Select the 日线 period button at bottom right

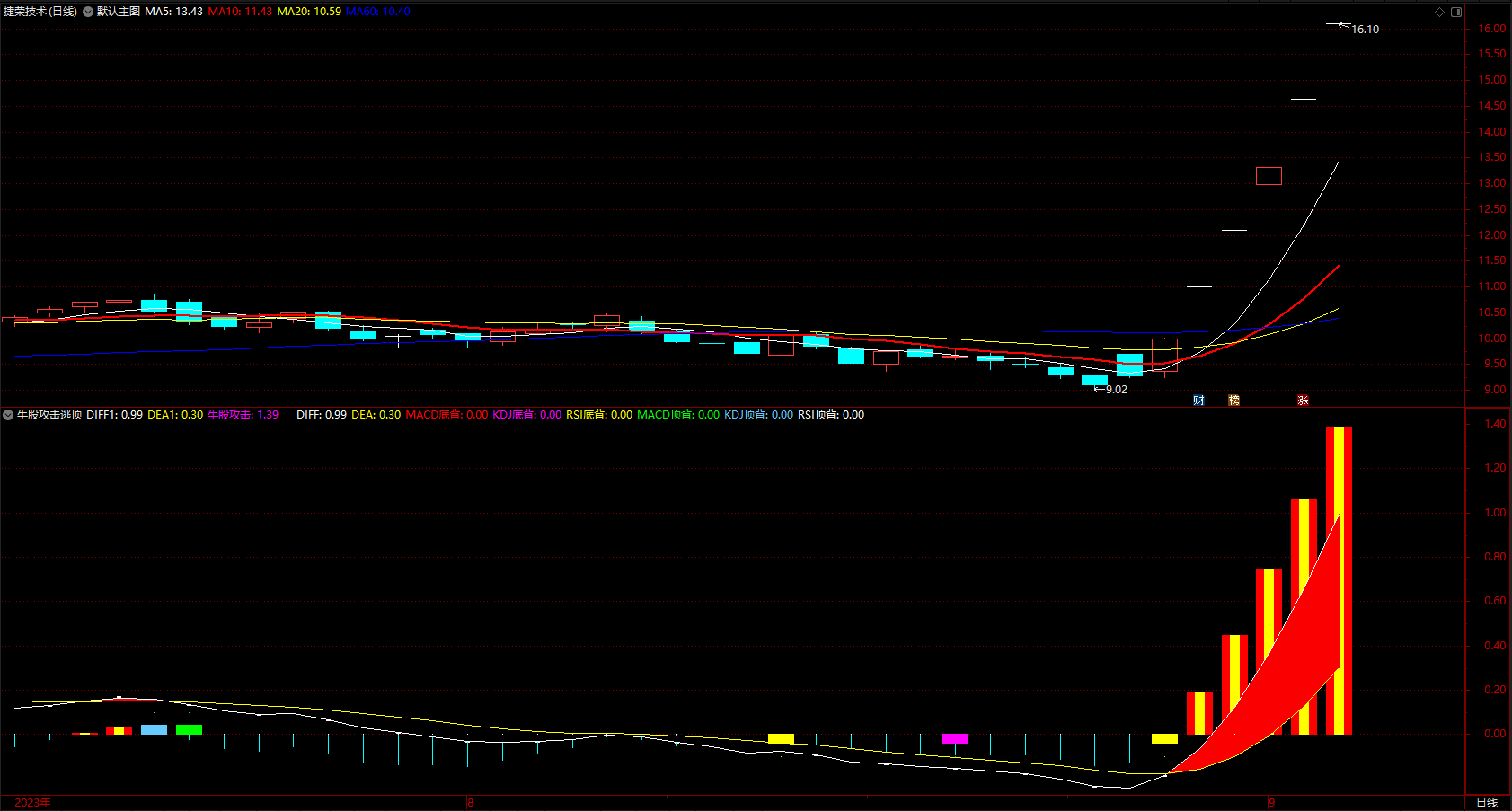pyautogui.click(x=1487, y=802)
